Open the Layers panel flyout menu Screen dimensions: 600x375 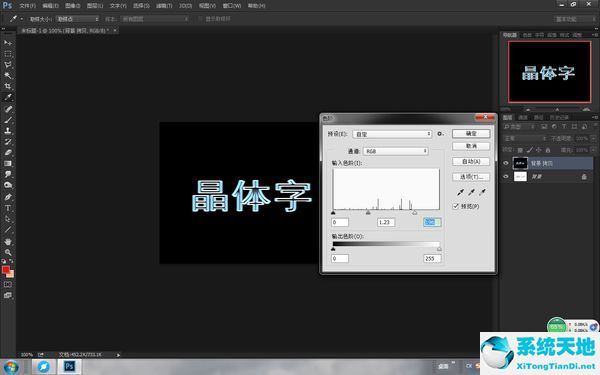[595, 117]
